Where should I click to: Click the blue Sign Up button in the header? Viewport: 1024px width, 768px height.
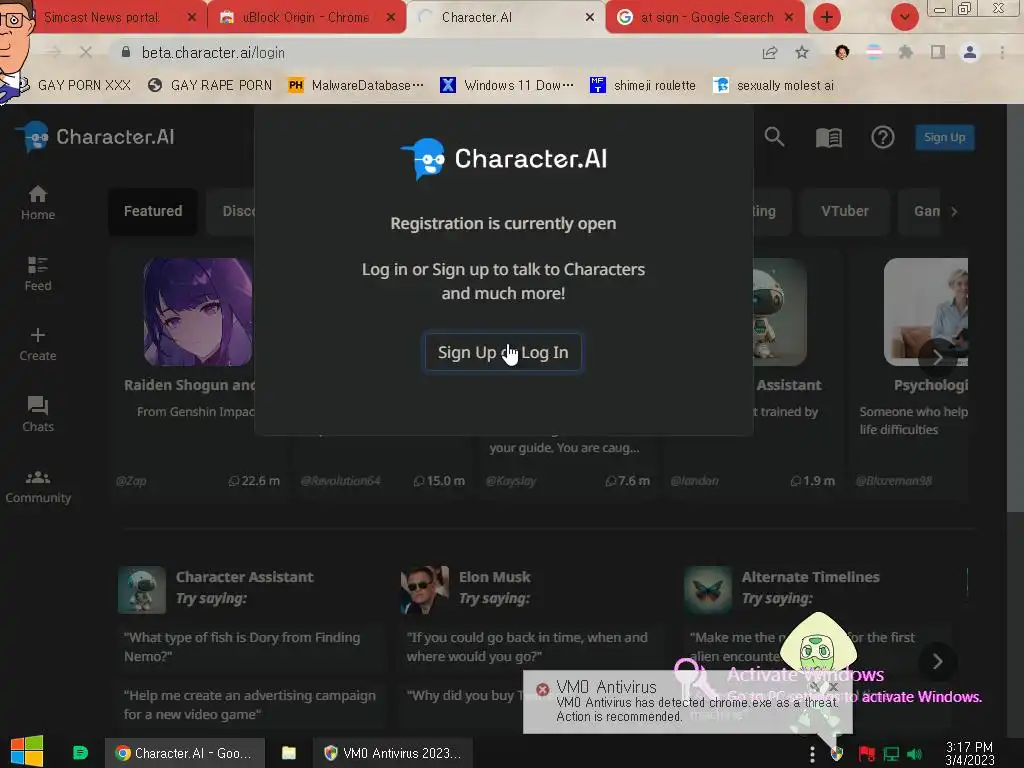[x=944, y=137]
